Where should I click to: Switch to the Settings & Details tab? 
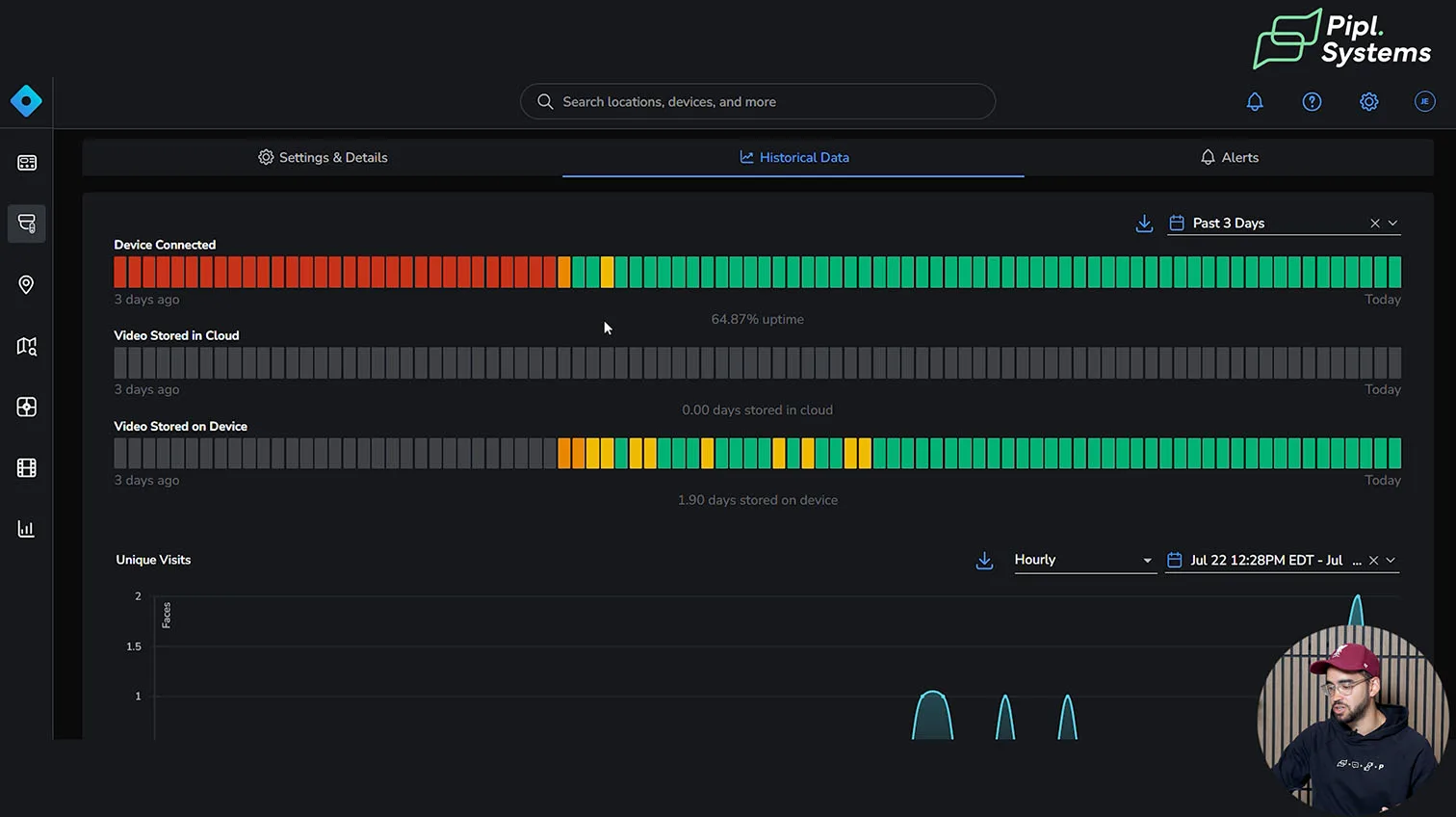click(323, 157)
